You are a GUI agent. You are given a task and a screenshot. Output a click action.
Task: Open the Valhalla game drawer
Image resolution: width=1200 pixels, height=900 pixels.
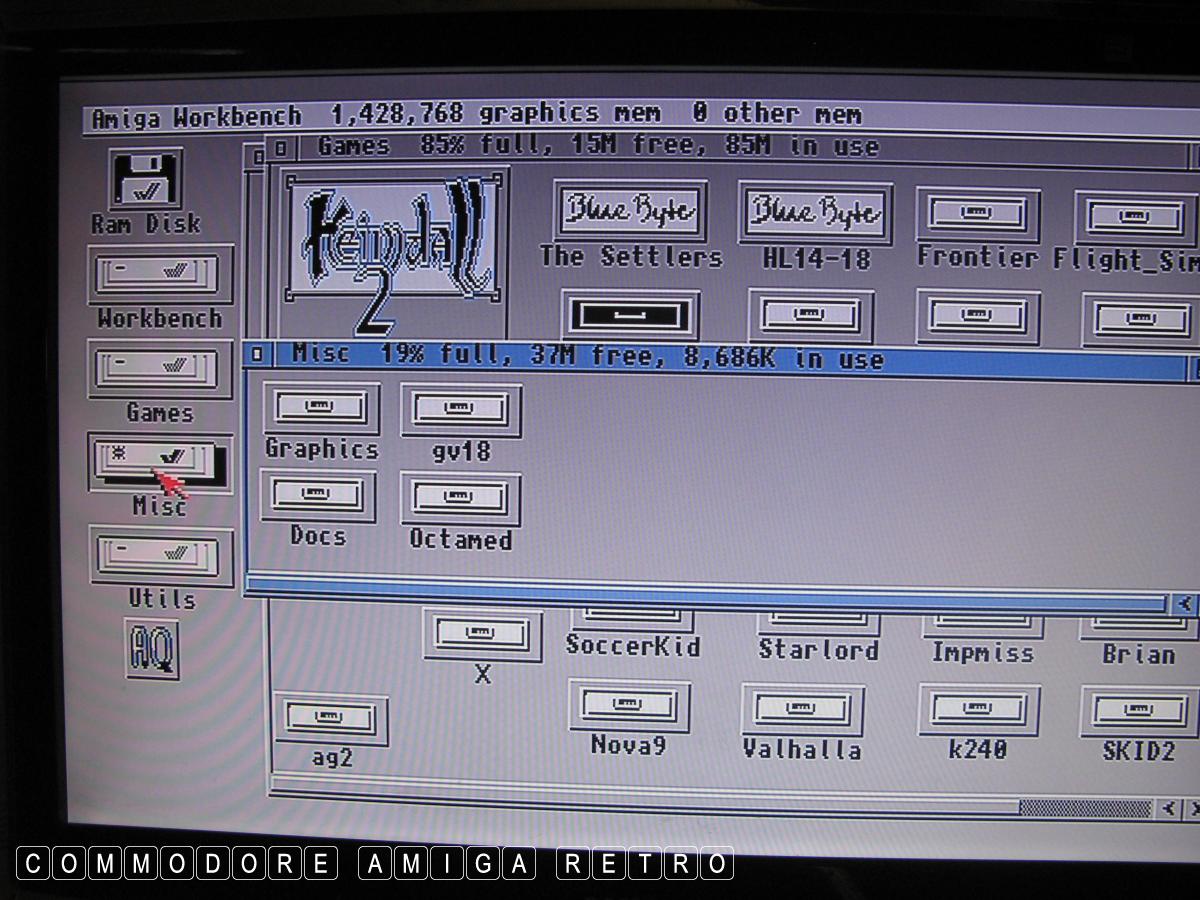coord(802,709)
